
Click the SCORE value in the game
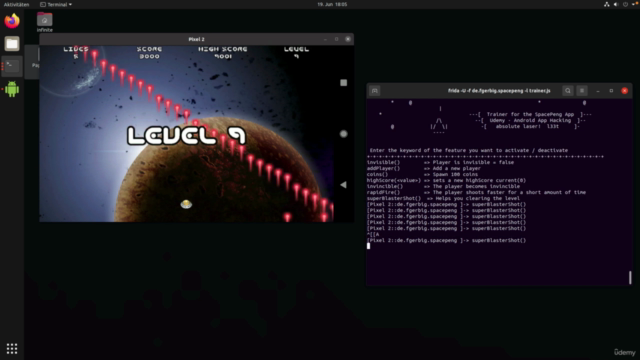(149, 56)
